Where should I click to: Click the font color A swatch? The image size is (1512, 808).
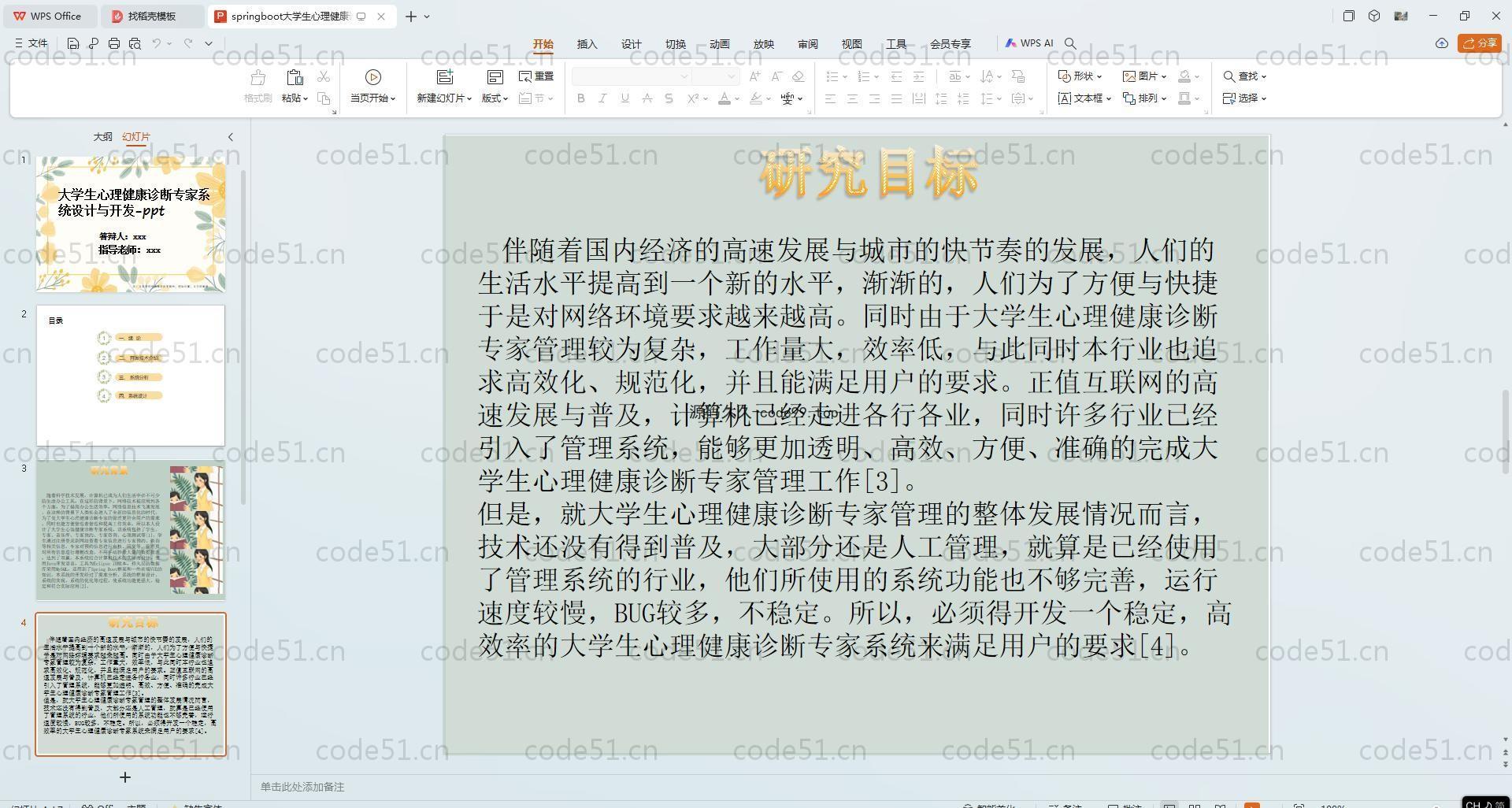(724, 98)
